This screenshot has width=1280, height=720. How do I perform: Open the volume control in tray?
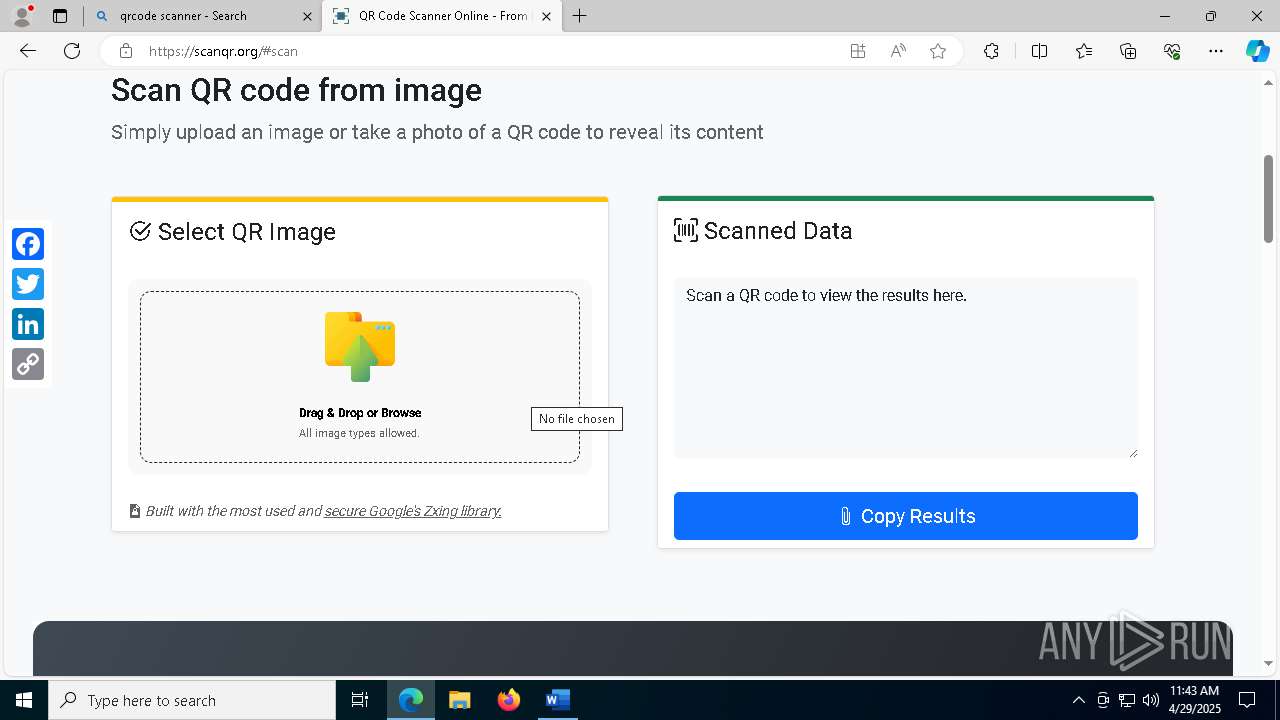(x=1150, y=700)
